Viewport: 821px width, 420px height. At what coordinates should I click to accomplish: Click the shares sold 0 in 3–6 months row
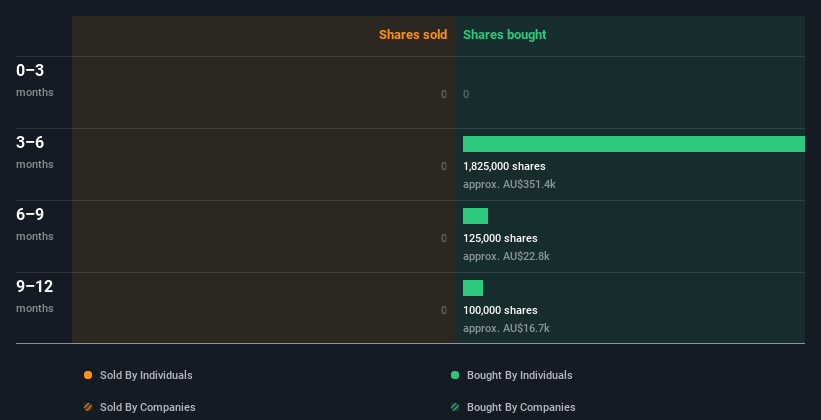click(x=444, y=166)
